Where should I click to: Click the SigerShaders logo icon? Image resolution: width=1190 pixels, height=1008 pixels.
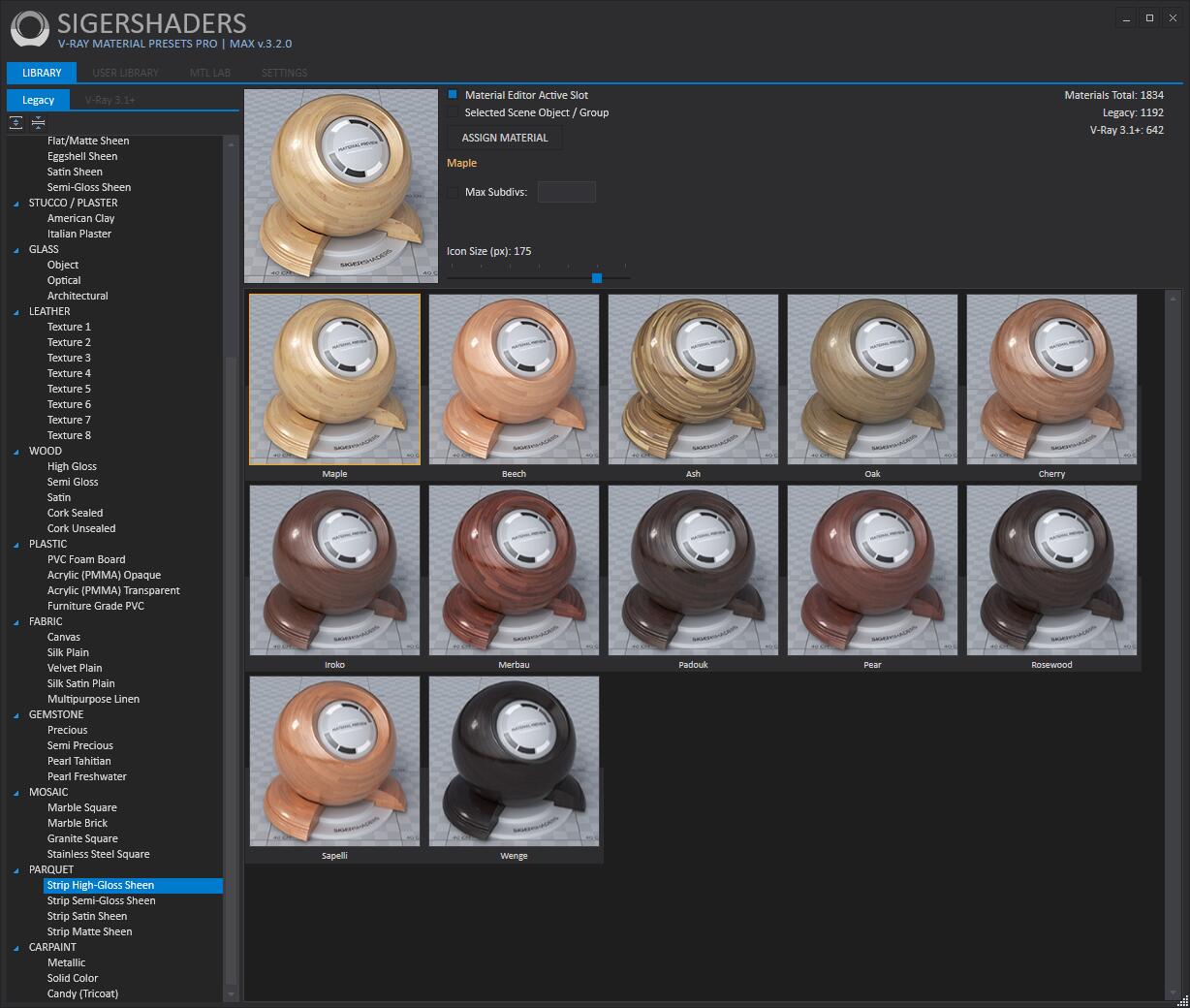pos(29,29)
